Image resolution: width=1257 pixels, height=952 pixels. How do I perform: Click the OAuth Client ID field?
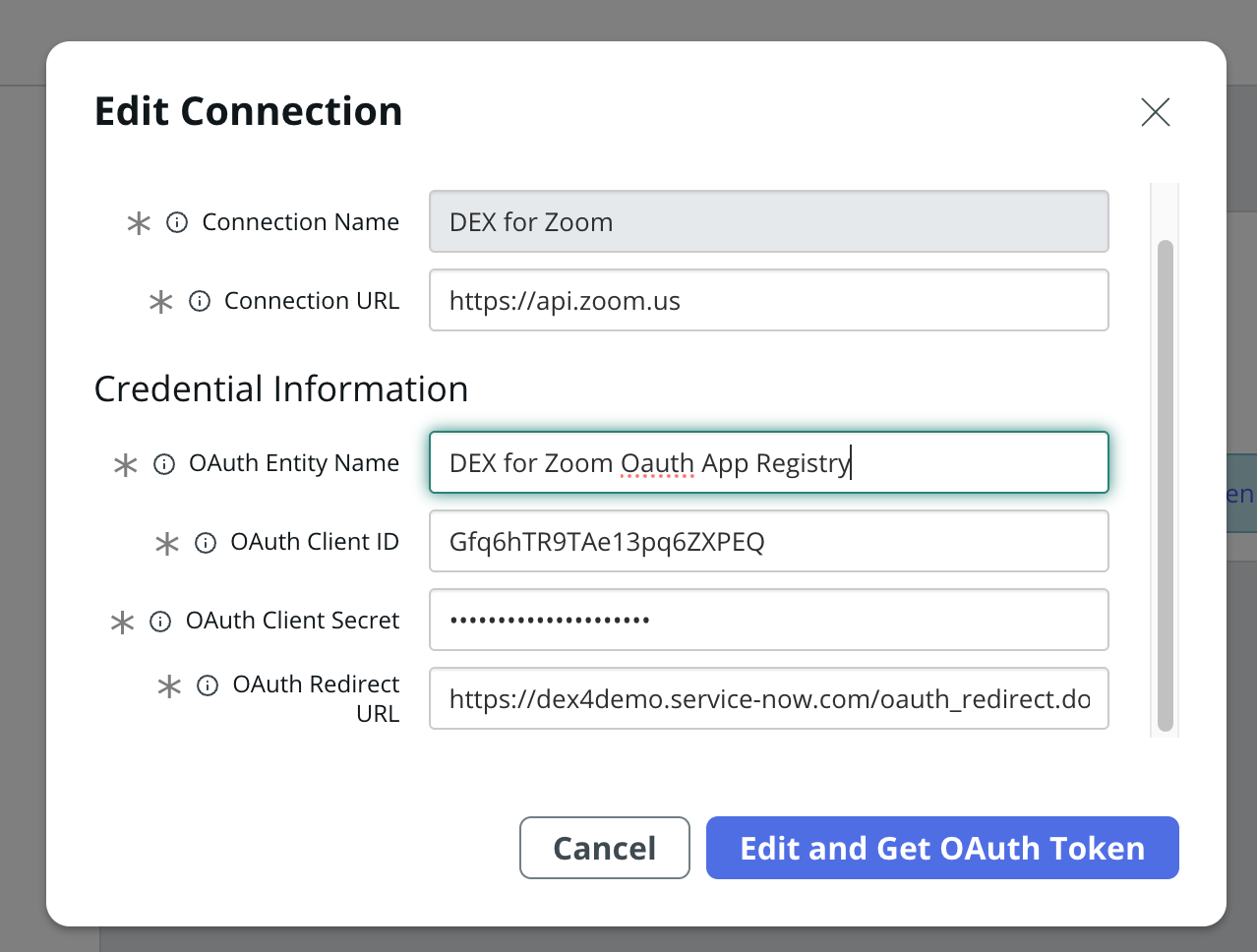click(x=769, y=541)
